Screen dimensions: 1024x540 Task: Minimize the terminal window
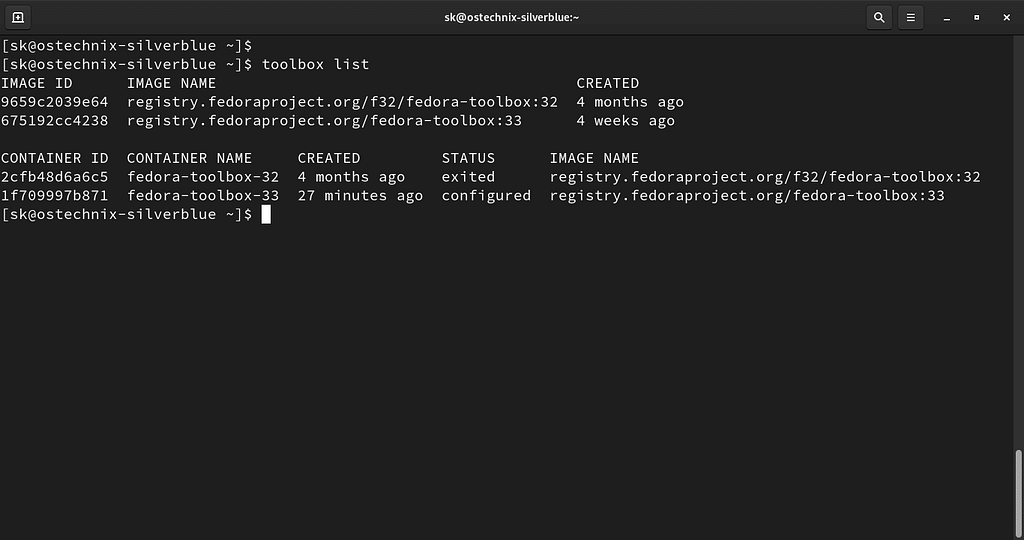tap(946, 17)
